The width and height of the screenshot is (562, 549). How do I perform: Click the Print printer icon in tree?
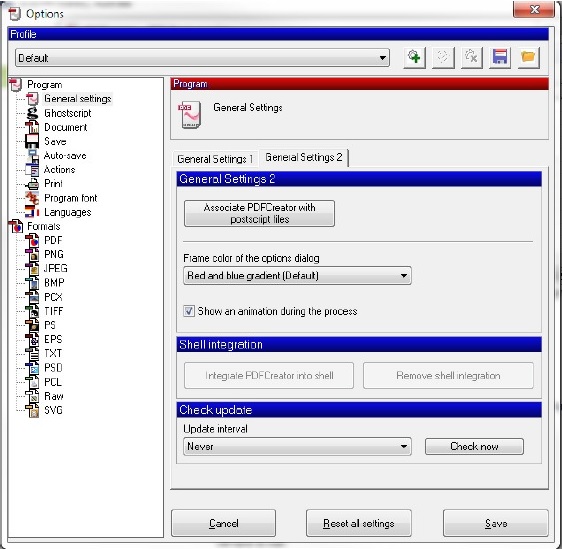pos(33,184)
